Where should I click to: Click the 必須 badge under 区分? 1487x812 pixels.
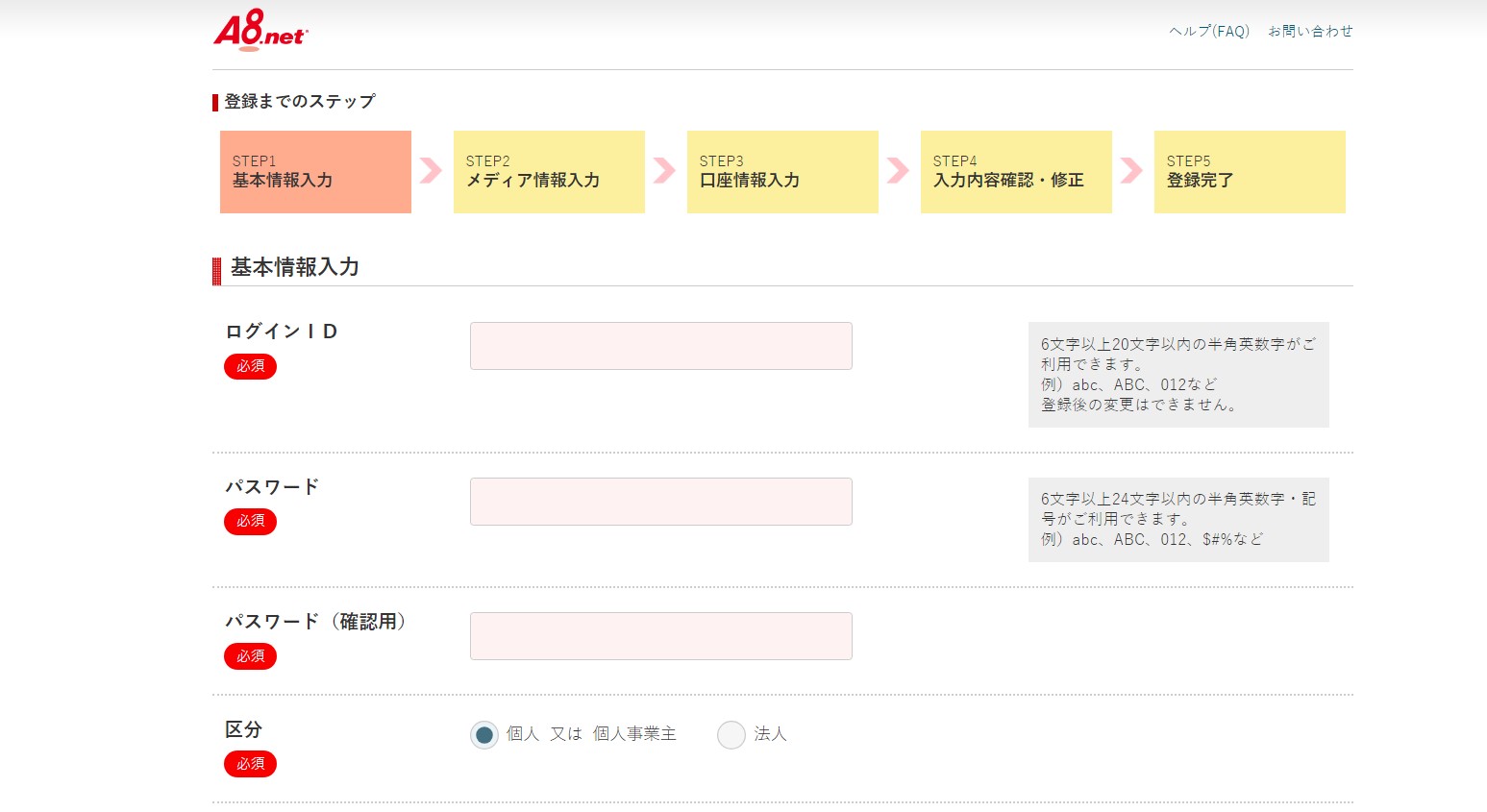tap(250, 764)
